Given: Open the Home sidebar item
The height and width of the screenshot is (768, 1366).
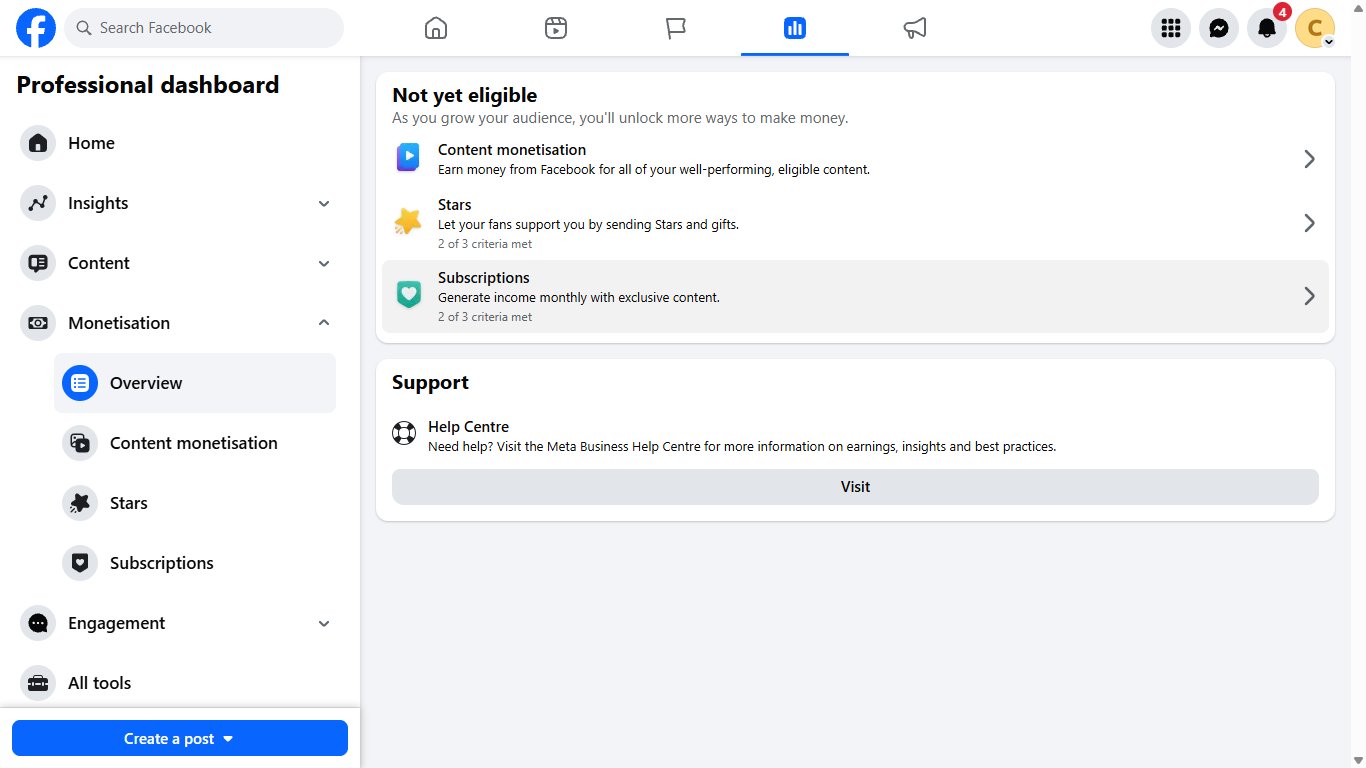Looking at the screenshot, I should [x=180, y=143].
